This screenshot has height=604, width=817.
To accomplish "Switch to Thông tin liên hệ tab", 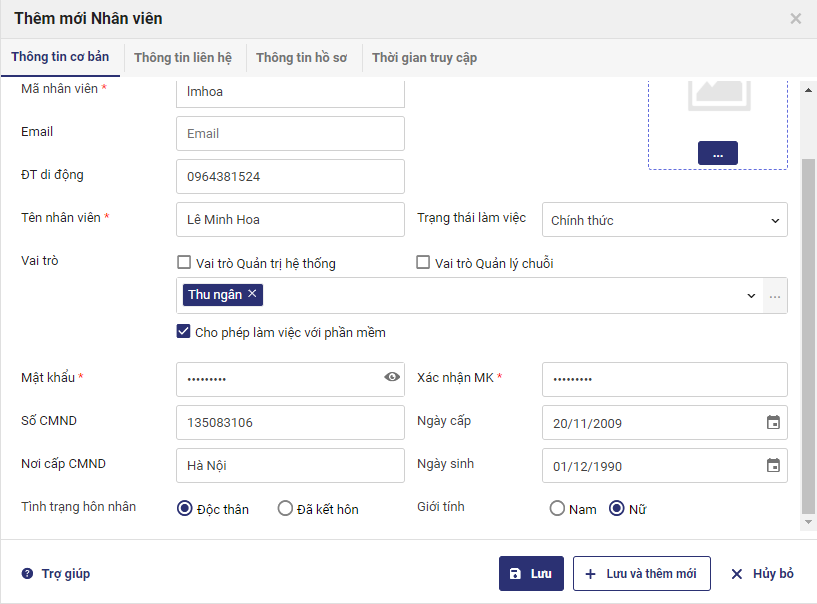I will point(183,58).
